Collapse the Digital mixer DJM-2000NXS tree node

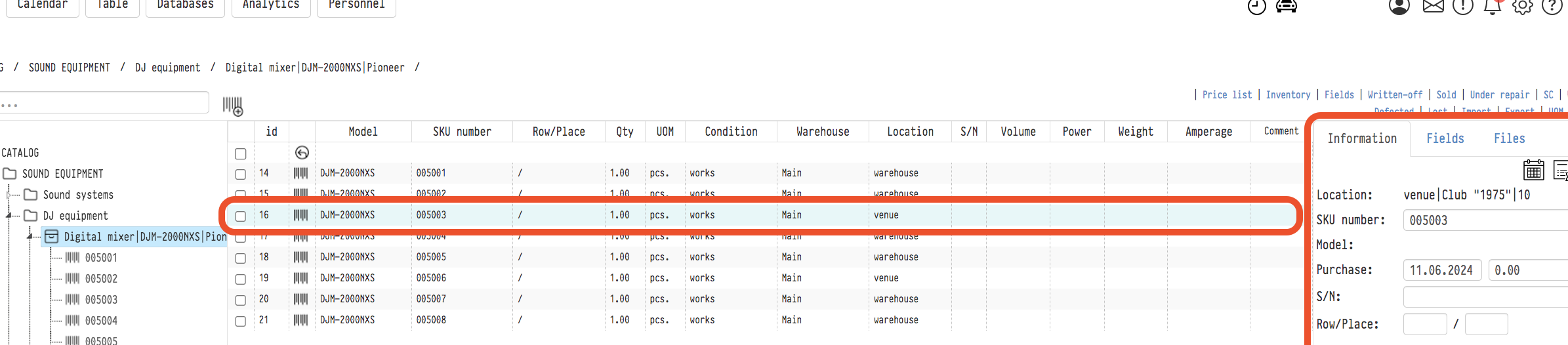(30, 236)
